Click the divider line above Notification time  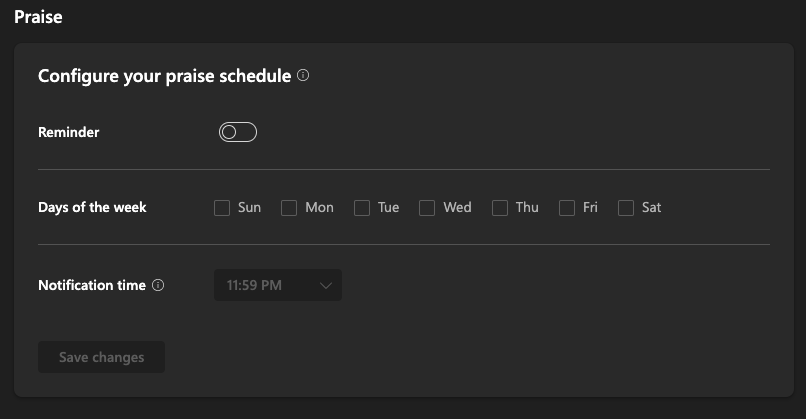pyautogui.click(x=403, y=244)
